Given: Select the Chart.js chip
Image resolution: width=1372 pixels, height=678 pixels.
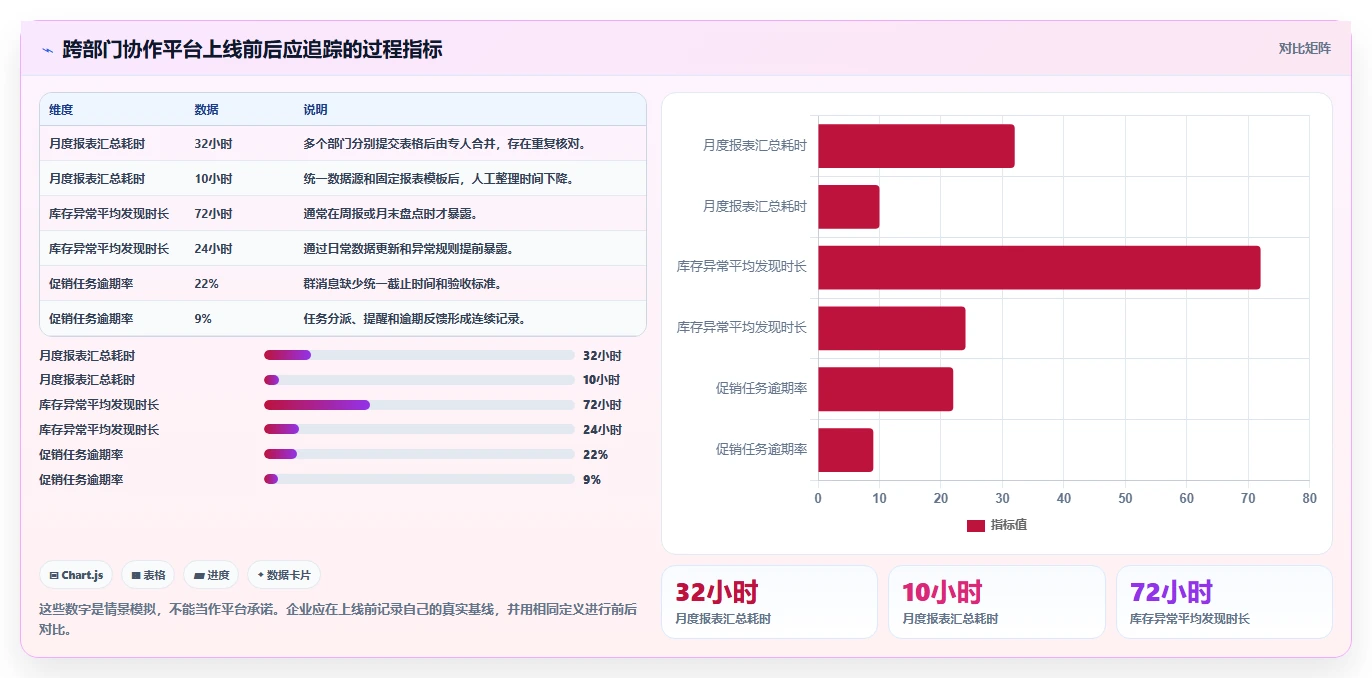Looking at the screenshot, I should 76,575.
